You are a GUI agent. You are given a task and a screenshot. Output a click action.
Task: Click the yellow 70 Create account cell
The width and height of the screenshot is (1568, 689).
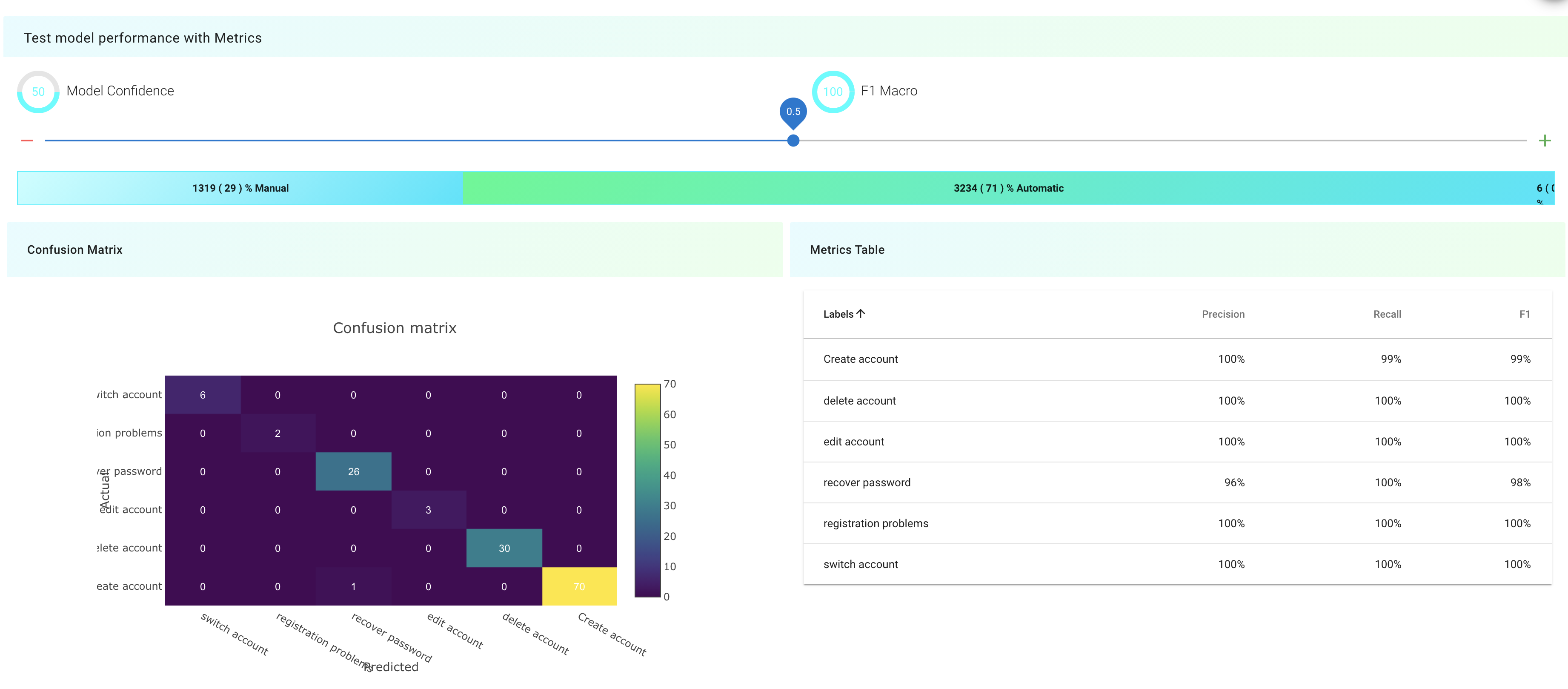point(579,586)
